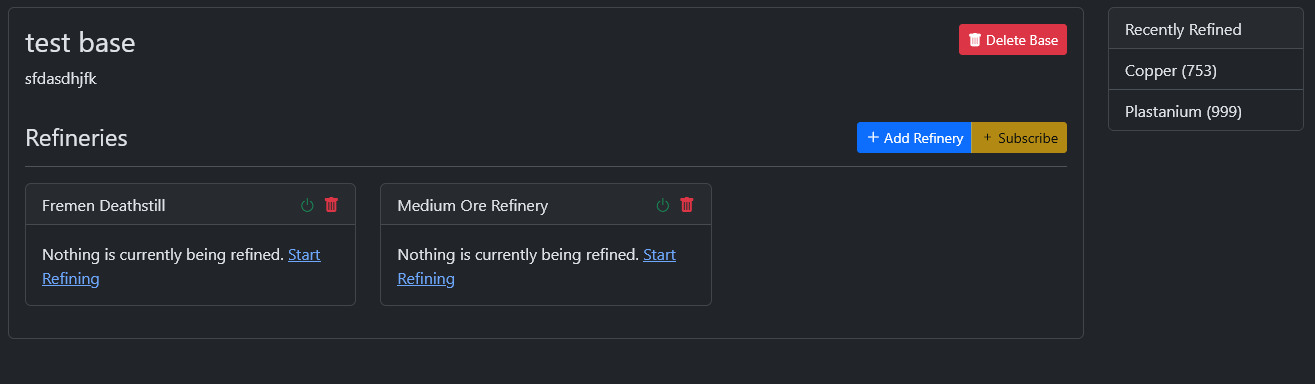Open Start Refining link in Medium Ore Refinery

pyautogui.click(x=536, y=267)
